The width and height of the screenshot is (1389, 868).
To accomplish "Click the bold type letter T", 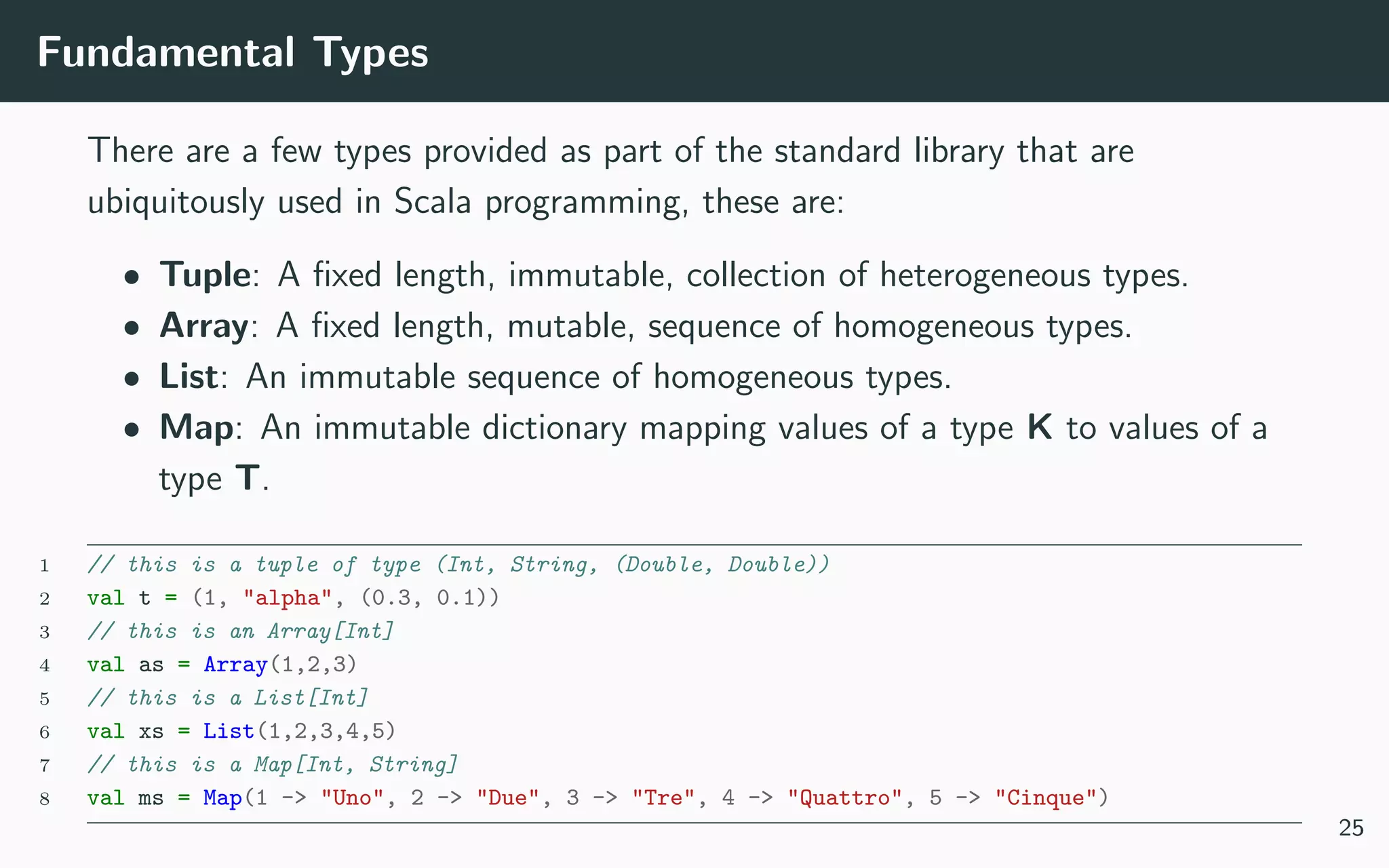I will [x=248, y=479].
